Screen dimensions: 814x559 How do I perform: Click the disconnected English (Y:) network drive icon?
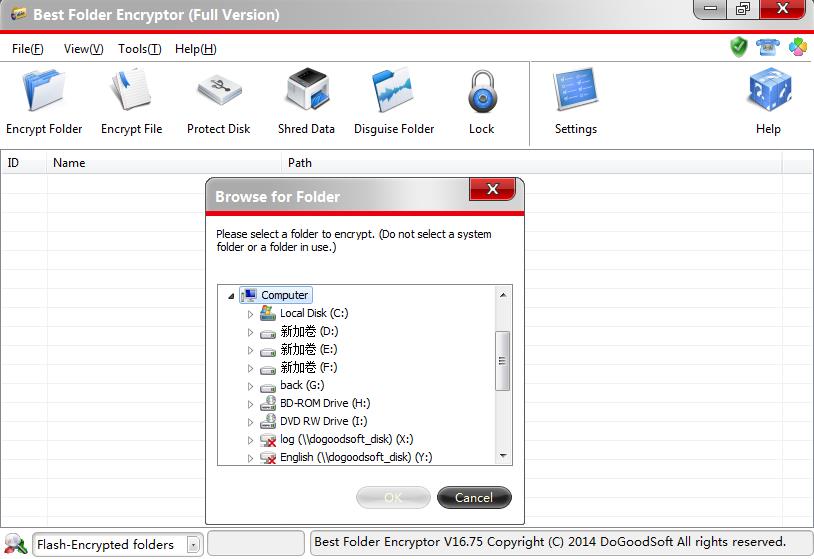tap(268, 457)
